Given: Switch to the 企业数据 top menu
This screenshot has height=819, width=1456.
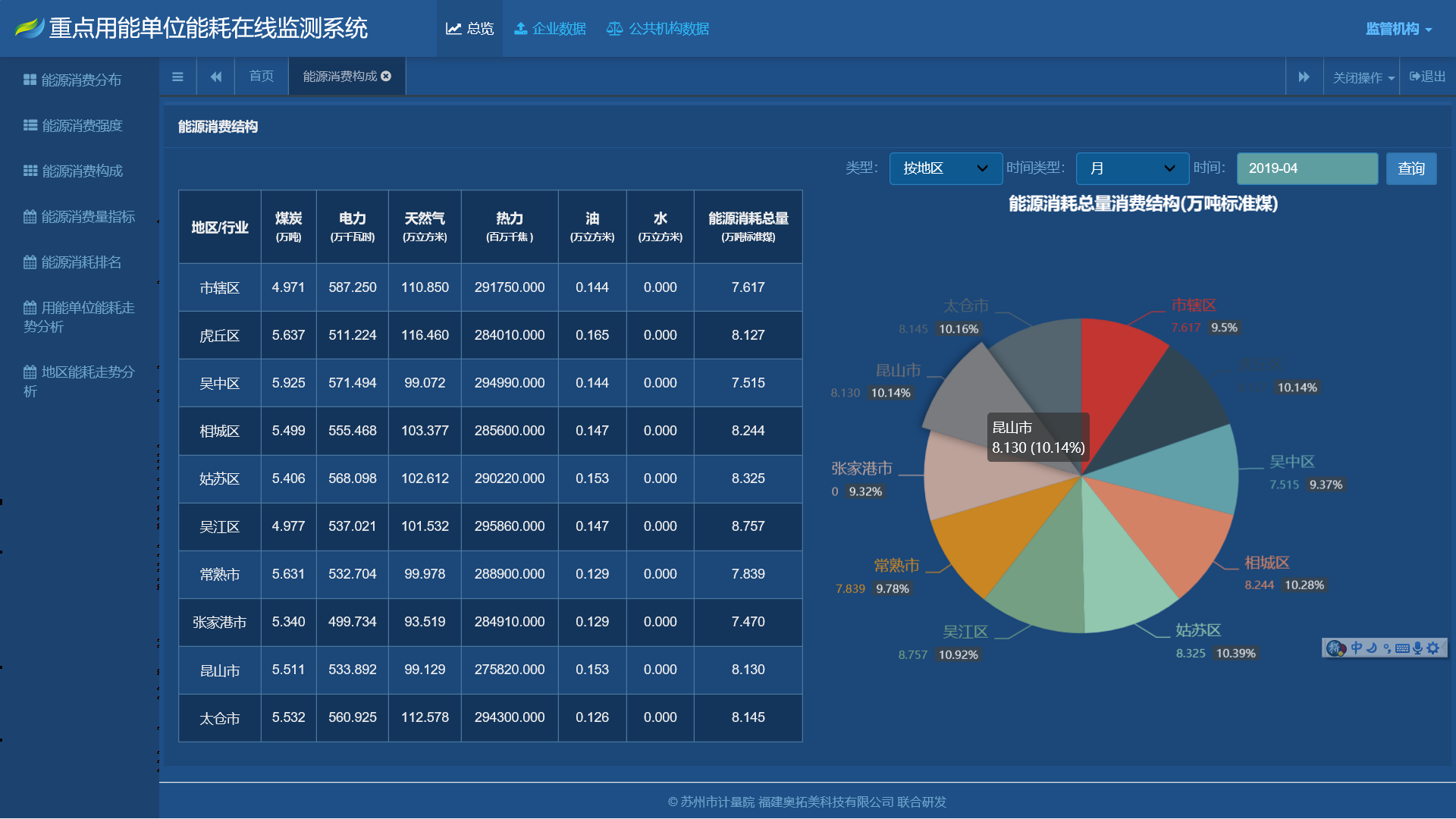Looking at the screenshot, I should point(550,29).
